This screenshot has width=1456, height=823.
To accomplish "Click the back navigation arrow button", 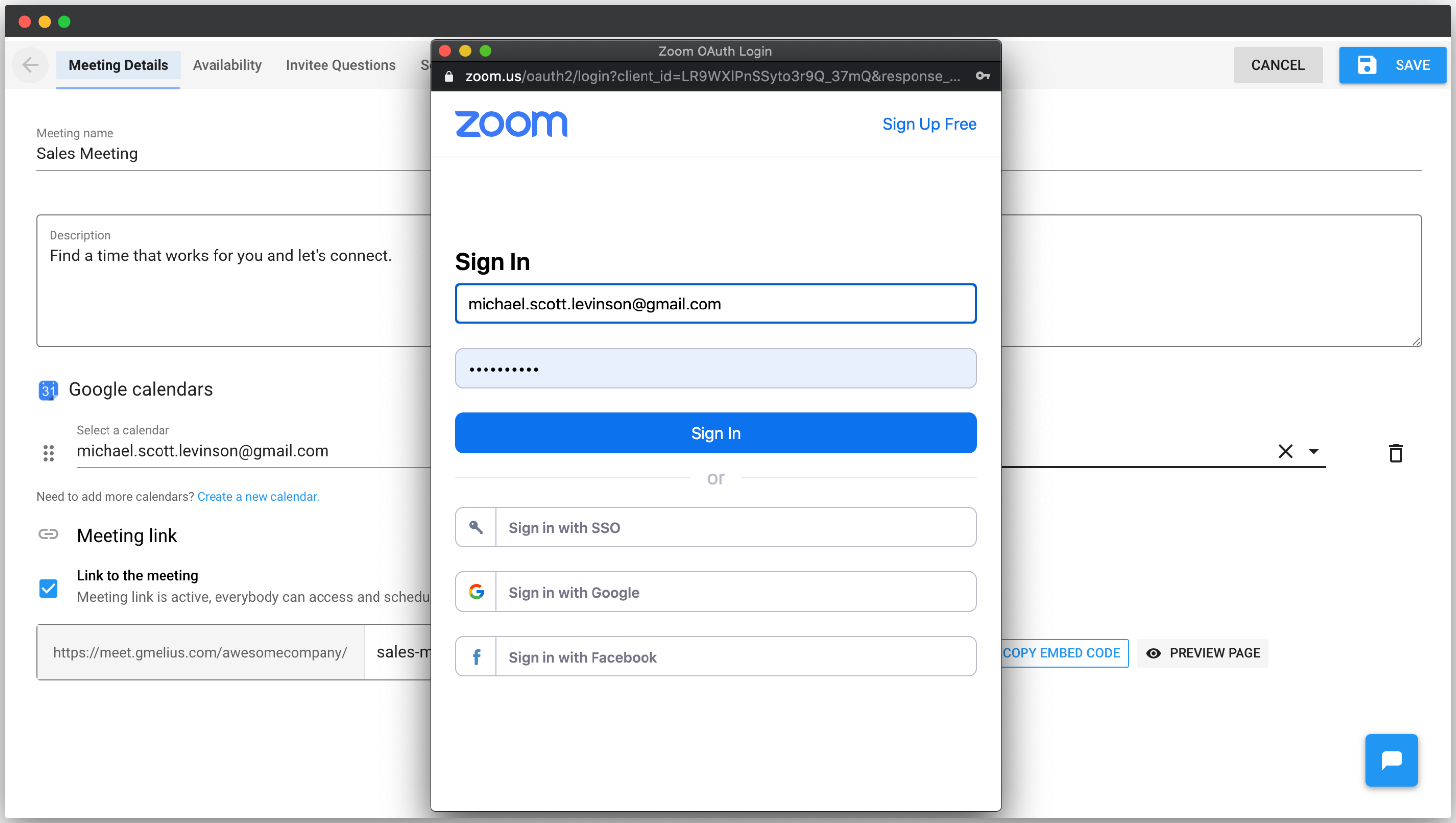I will [x=31, y=64].
